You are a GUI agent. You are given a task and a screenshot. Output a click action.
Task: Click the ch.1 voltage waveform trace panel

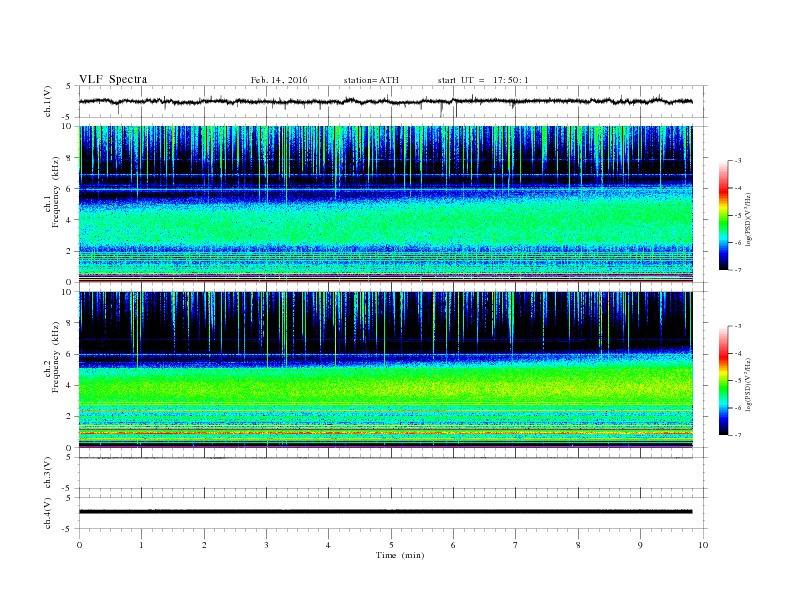[392, 101]
